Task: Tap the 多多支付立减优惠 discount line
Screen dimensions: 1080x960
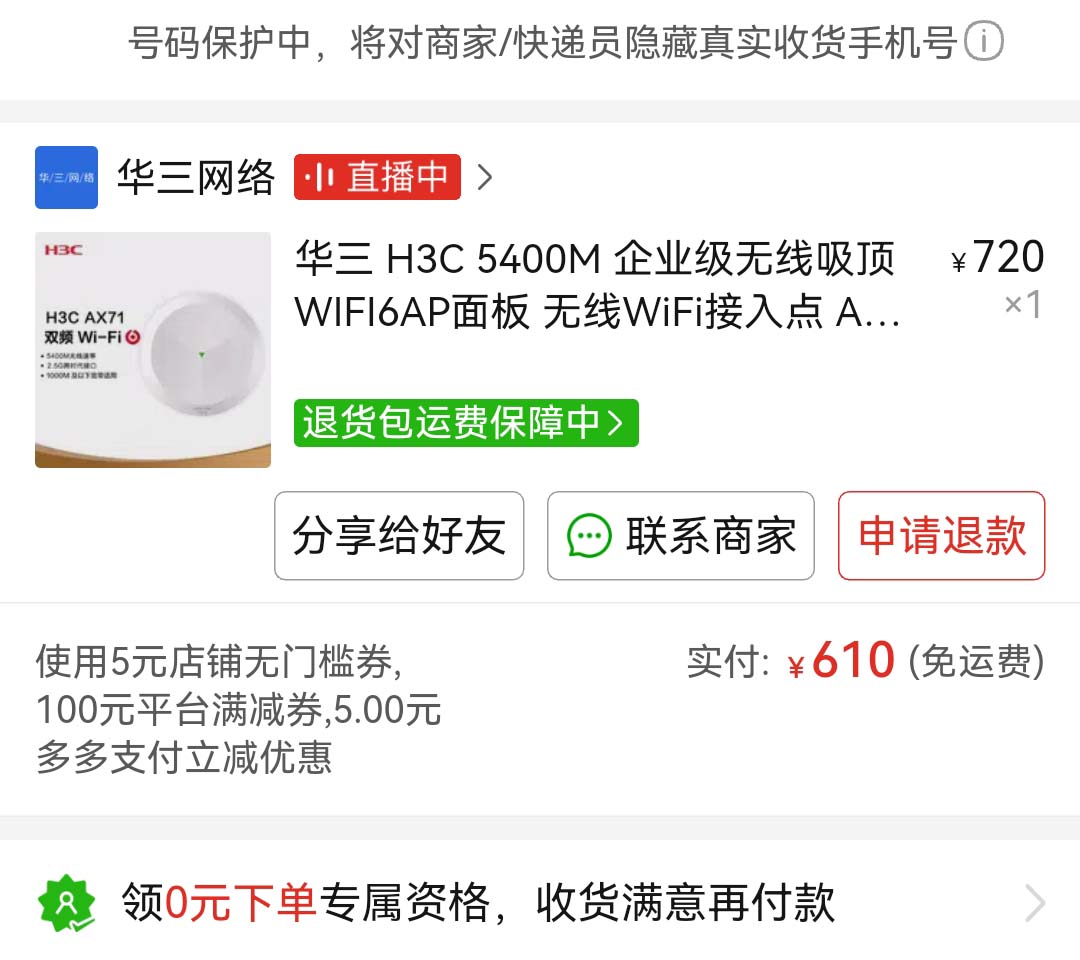Action: pos(184,758)
